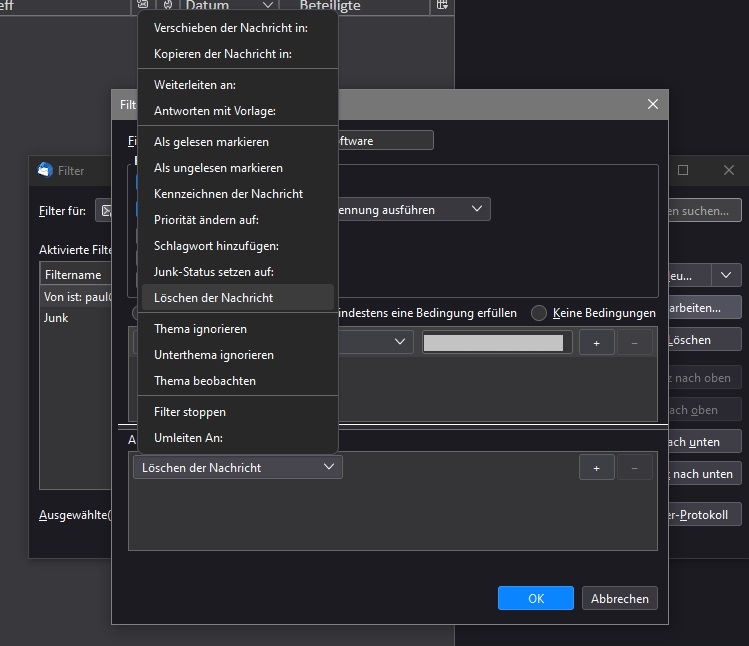Click the minus button in the condition row
The image size is (749, 646).
(634, 343)
